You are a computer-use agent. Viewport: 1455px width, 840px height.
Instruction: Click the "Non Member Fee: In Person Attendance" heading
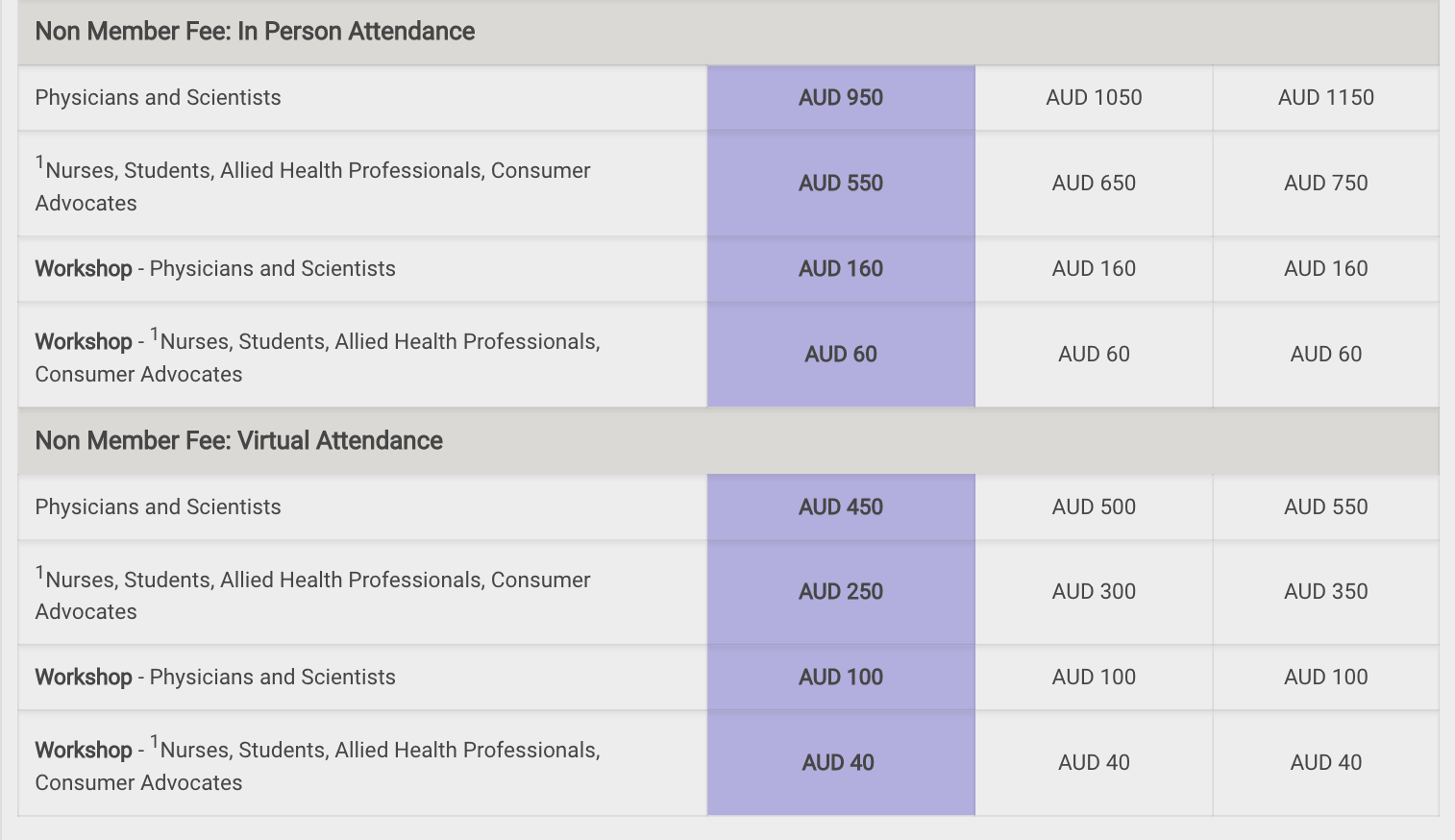[255, 32]
